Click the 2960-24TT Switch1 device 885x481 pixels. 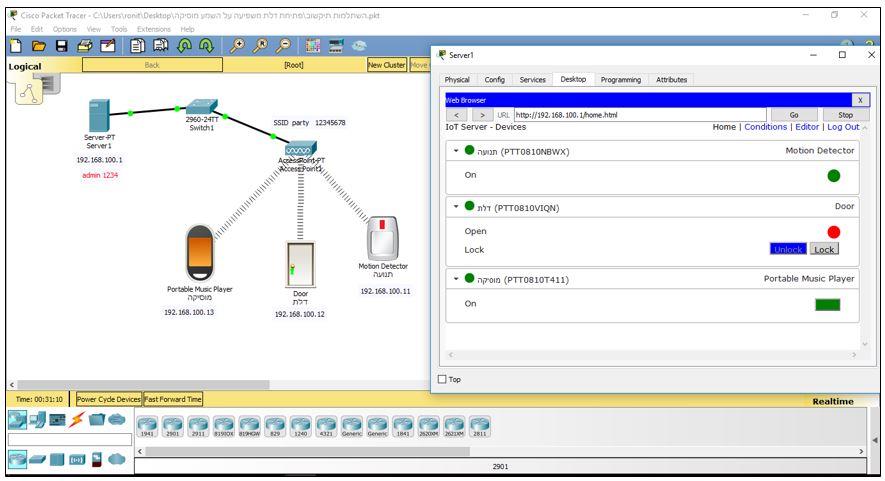click(x=201, y=107)
